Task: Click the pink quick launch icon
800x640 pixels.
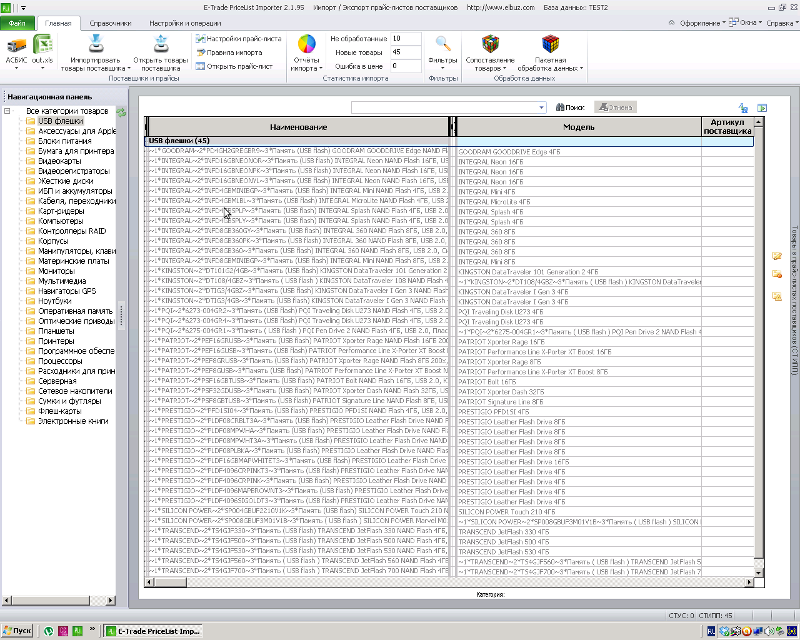Action: pyautogui.click(x=63, y=631)
